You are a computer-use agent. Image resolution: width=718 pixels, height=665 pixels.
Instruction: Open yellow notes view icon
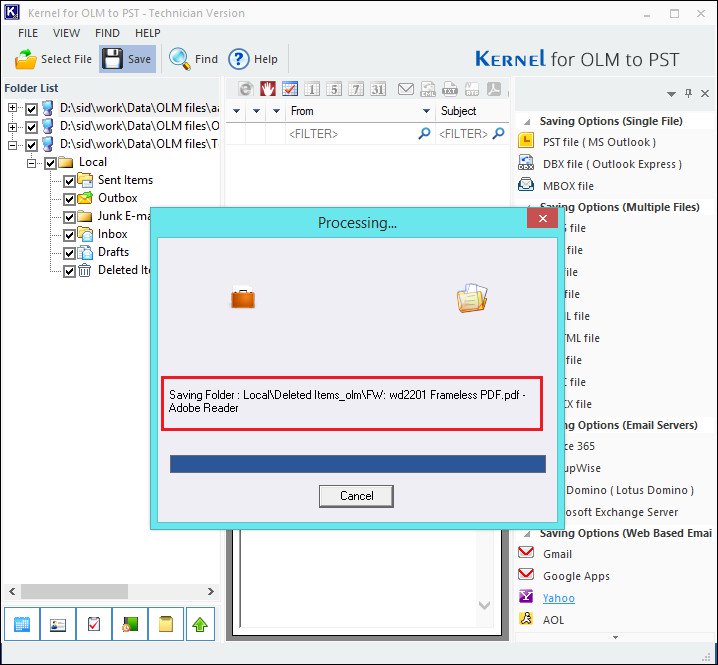tap(166, 624)
